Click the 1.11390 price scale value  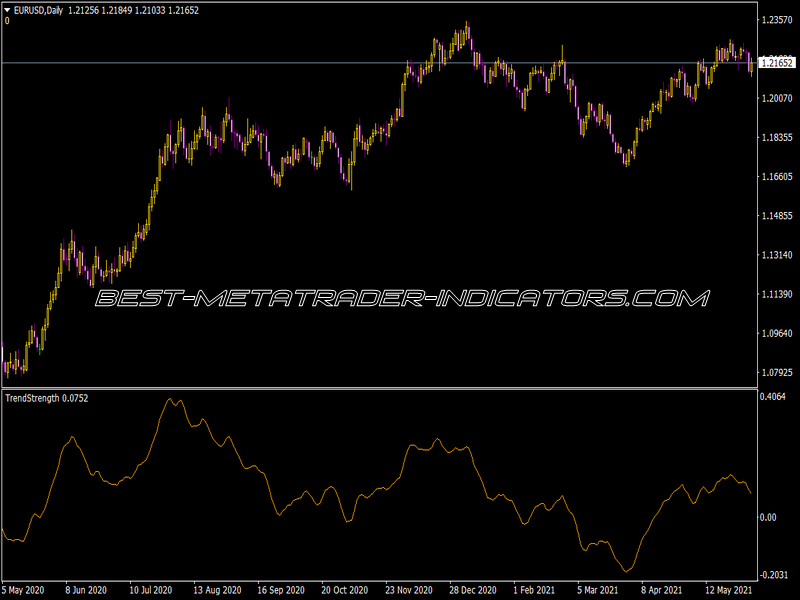point(777,294)
